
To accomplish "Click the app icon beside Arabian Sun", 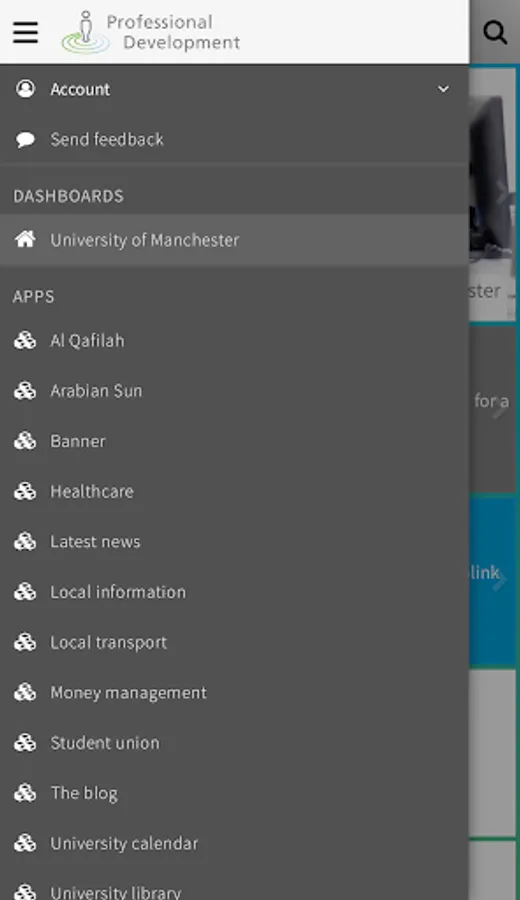I will tap(25, 391).
